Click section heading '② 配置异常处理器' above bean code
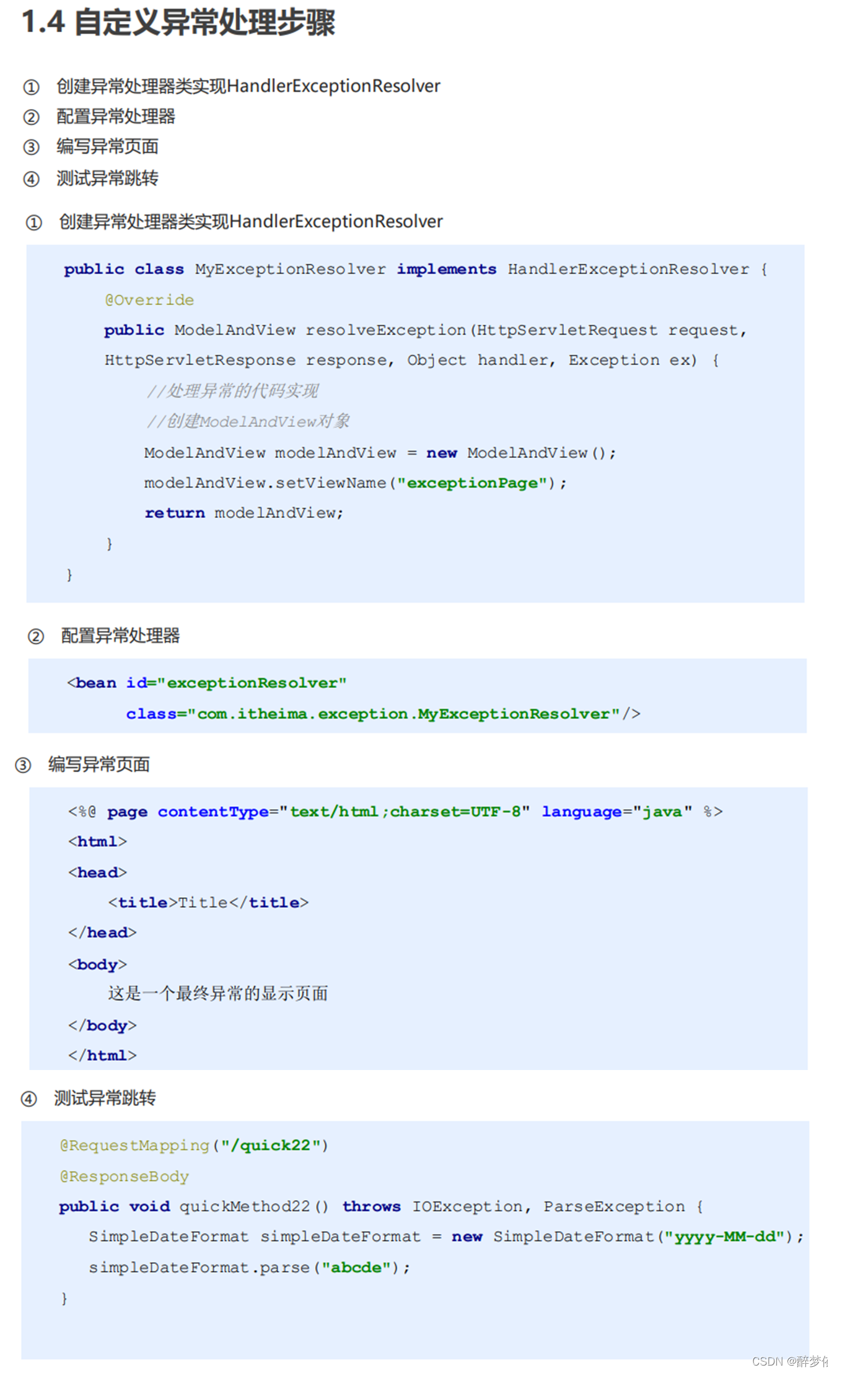868x1373 pixels. point(104,636)
